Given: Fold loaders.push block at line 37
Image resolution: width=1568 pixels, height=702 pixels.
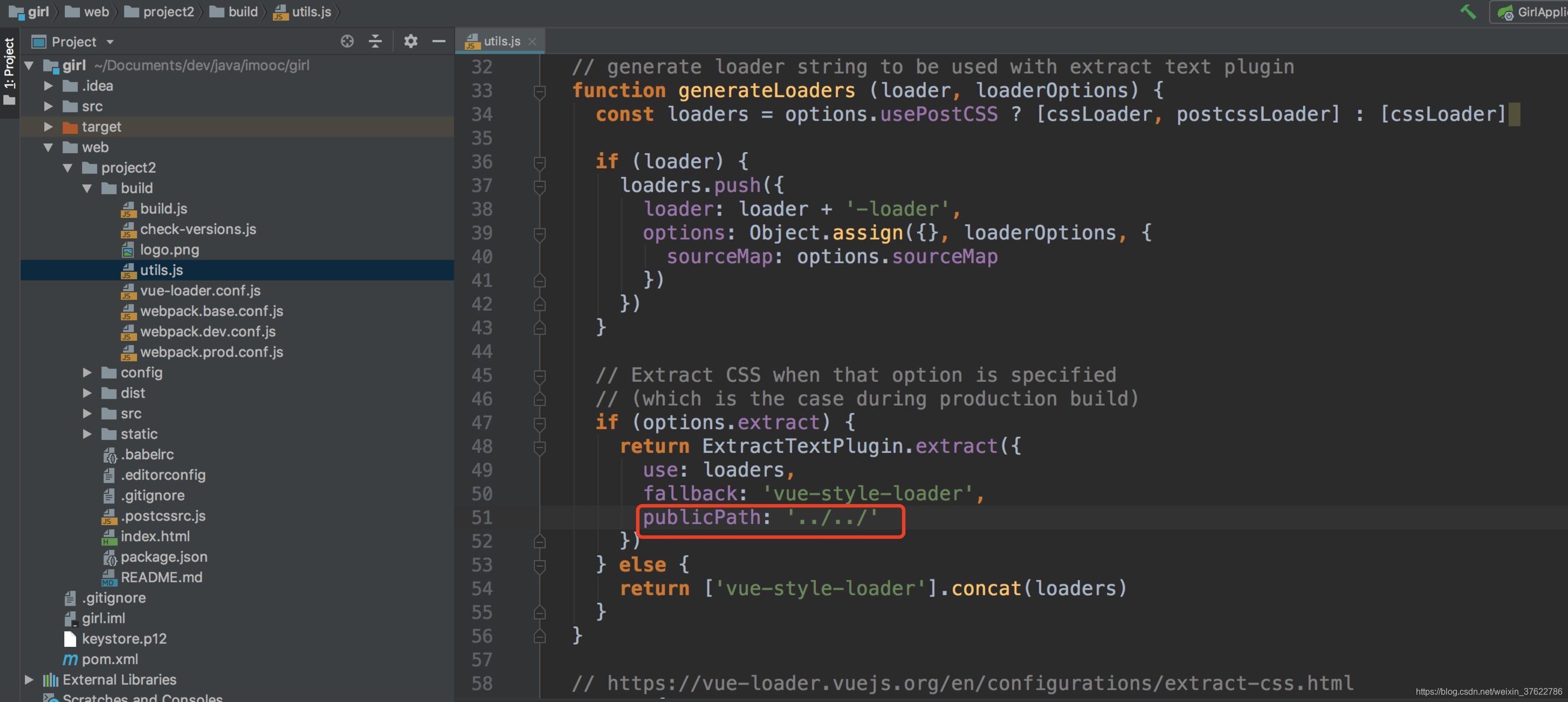Looking at the screenshot, I should click(539, 187).
